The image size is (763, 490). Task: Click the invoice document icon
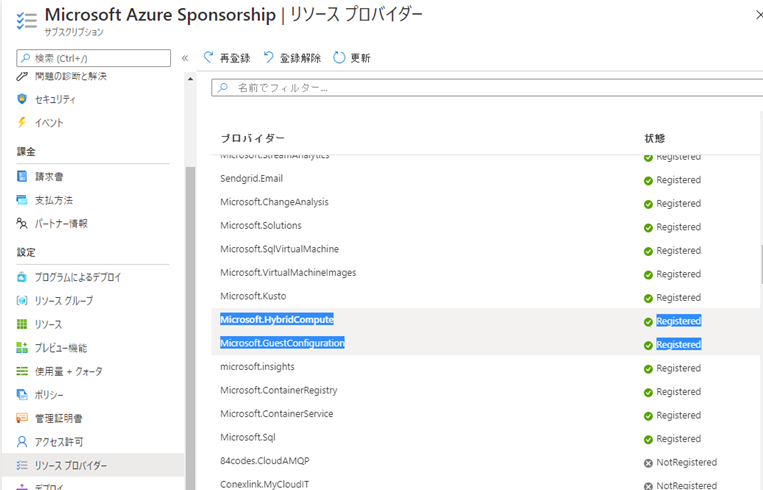(22, 176)
